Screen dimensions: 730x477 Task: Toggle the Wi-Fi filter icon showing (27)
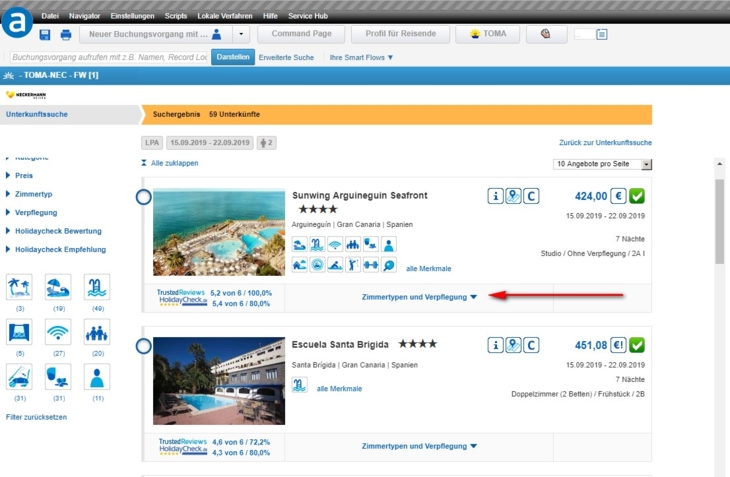(58, 332)
